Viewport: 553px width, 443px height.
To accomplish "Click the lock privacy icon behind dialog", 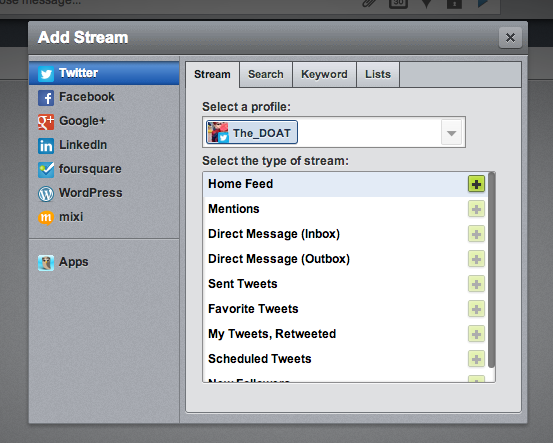I will click(454, 4).
